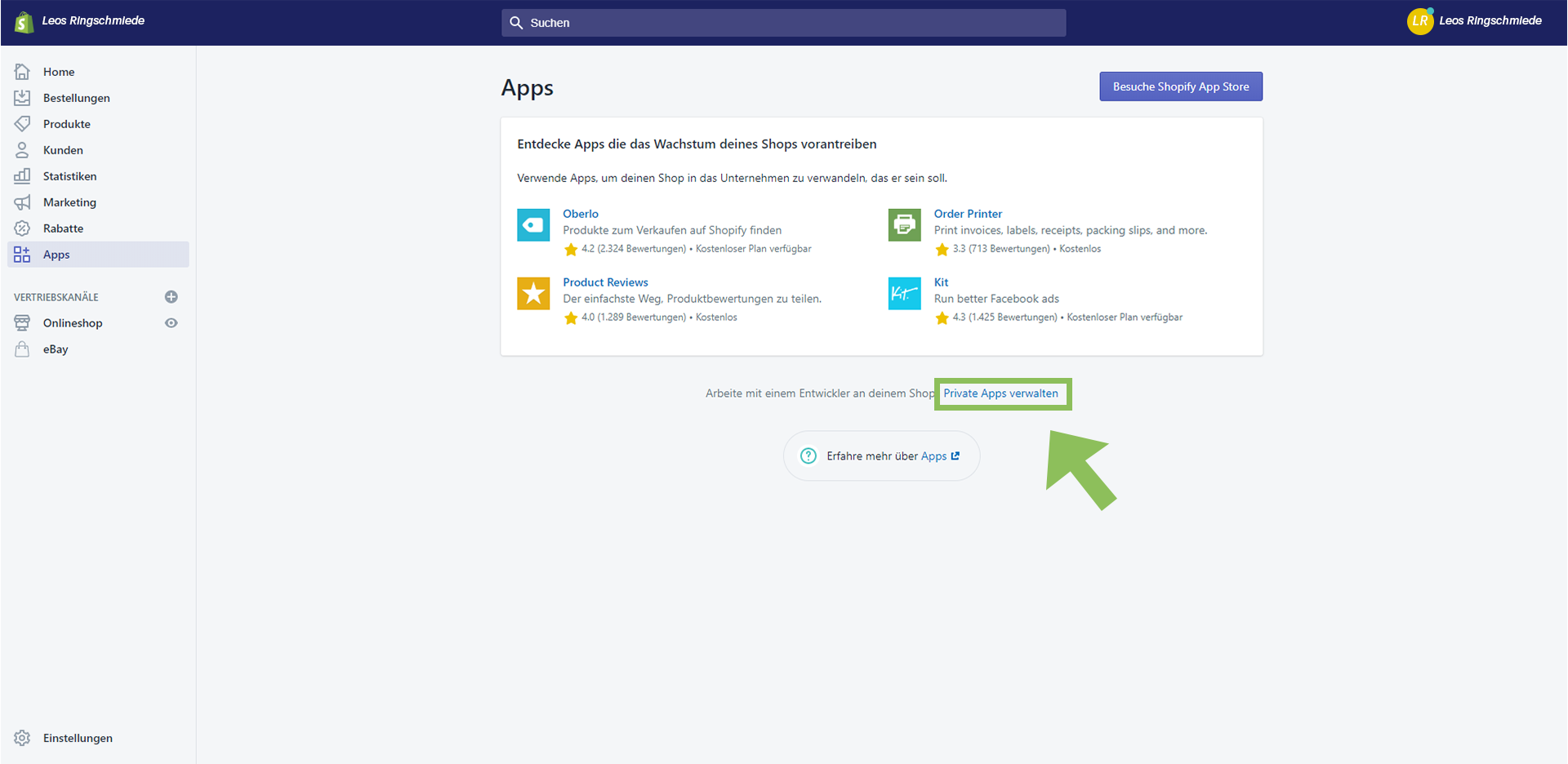This screenshot has height=764, width=1568.
Task: Click the Kunden person icon
Action: tap(22, 150)
